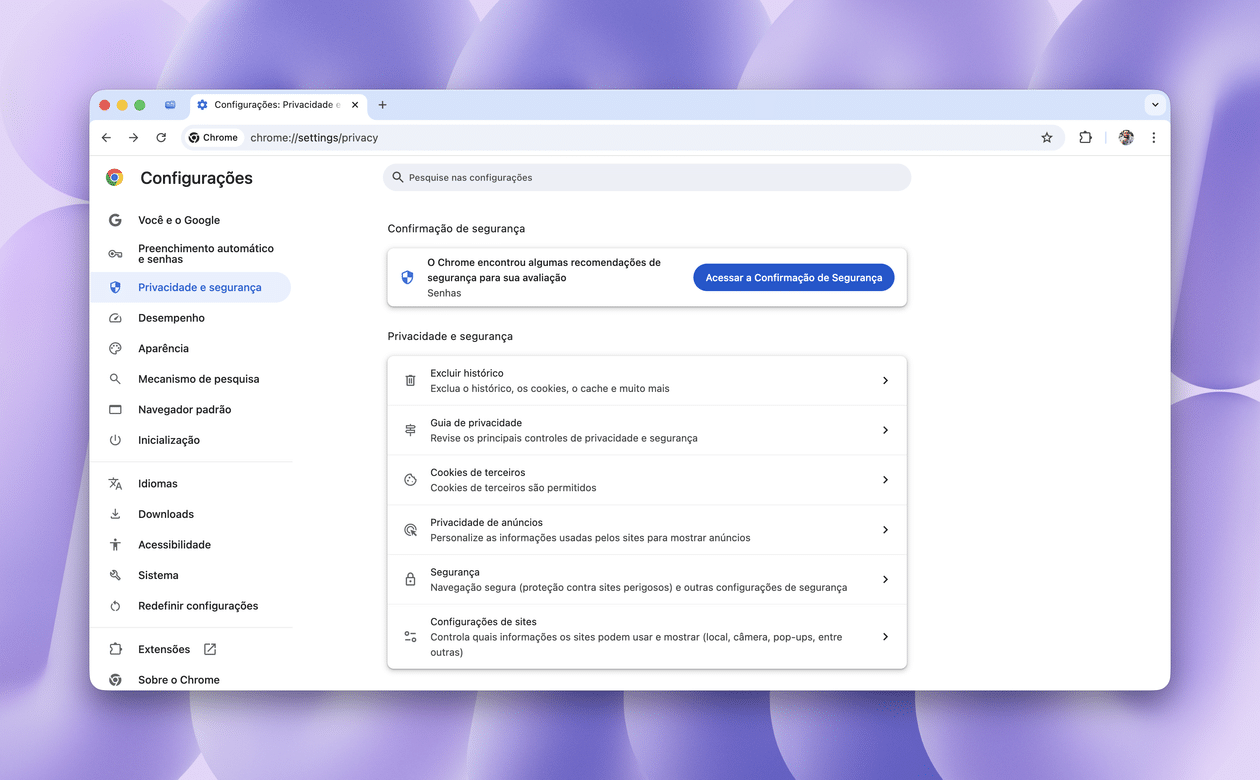Click the cookie icon for Cookies de terceiros

pos(410,480)
